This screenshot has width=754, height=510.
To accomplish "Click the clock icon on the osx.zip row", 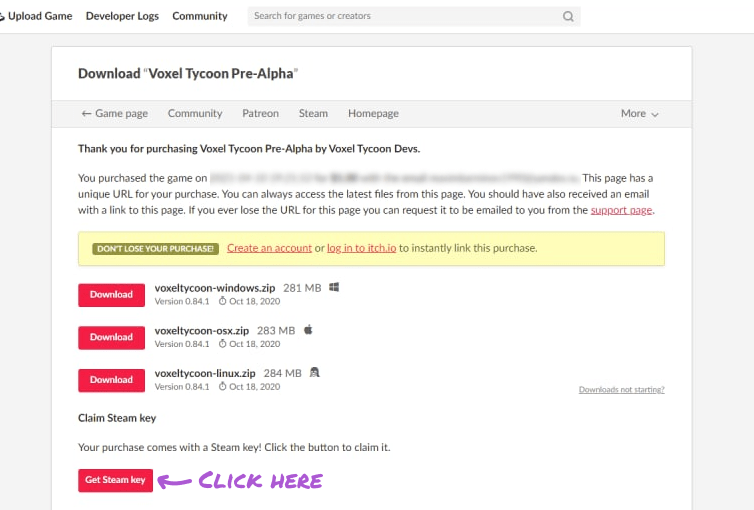I will [x=222, y=344].
